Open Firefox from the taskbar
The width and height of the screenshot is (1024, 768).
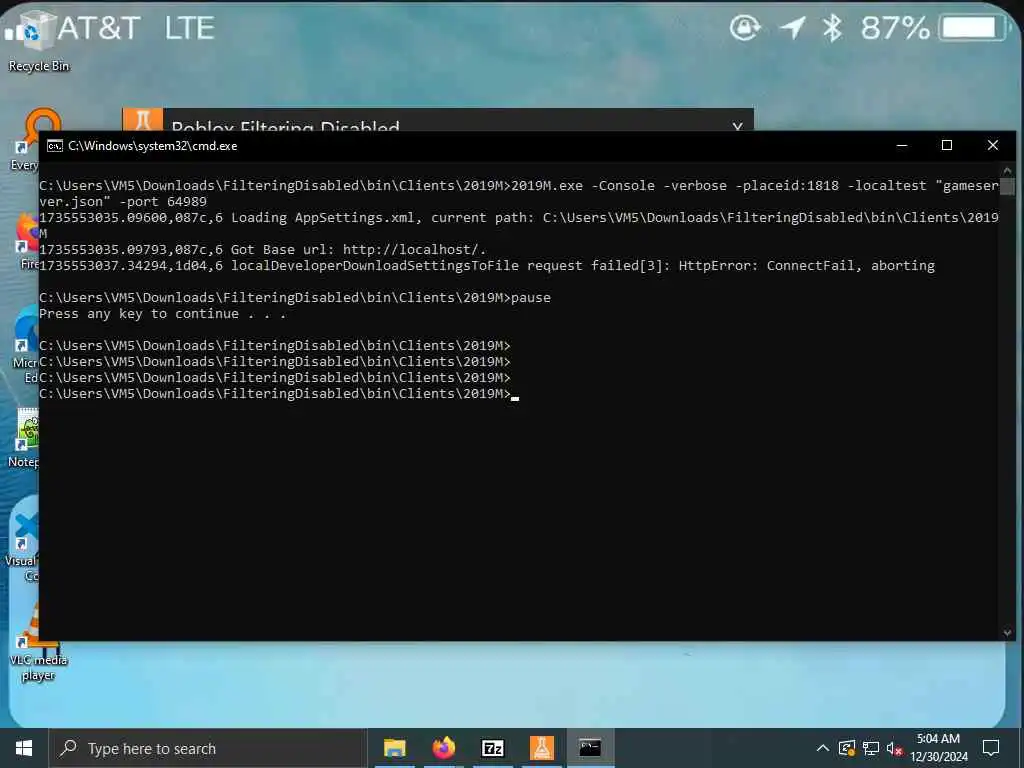click(x=443, y=748)
